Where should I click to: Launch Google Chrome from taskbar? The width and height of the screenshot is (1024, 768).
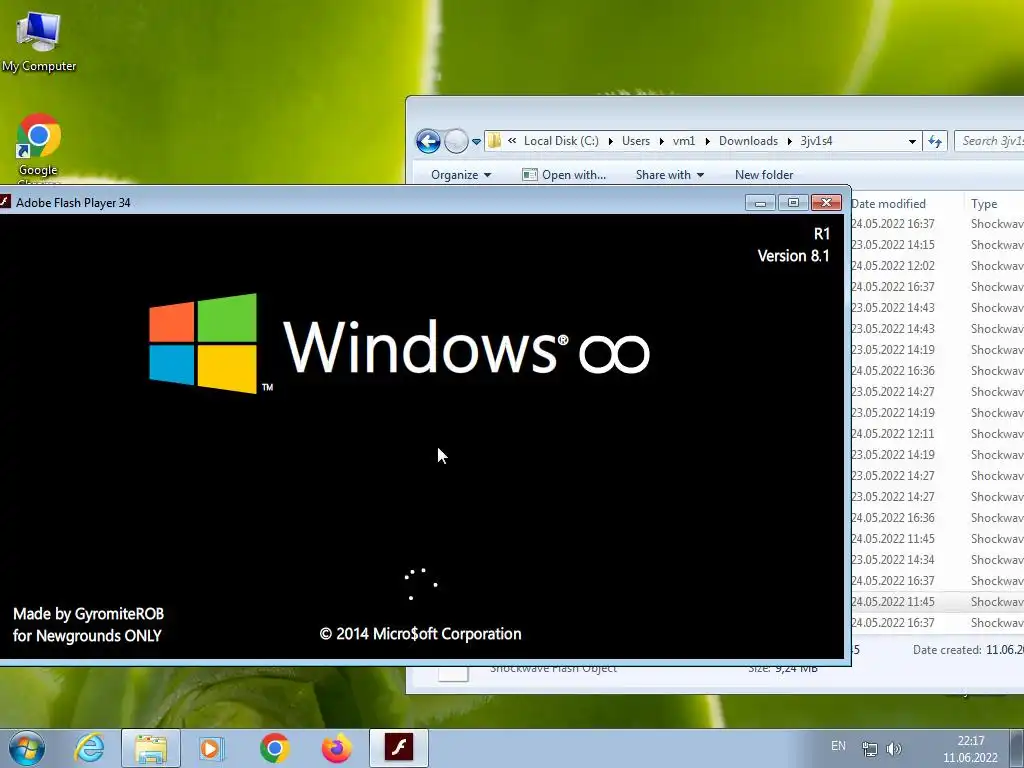(x=274, y=748)
